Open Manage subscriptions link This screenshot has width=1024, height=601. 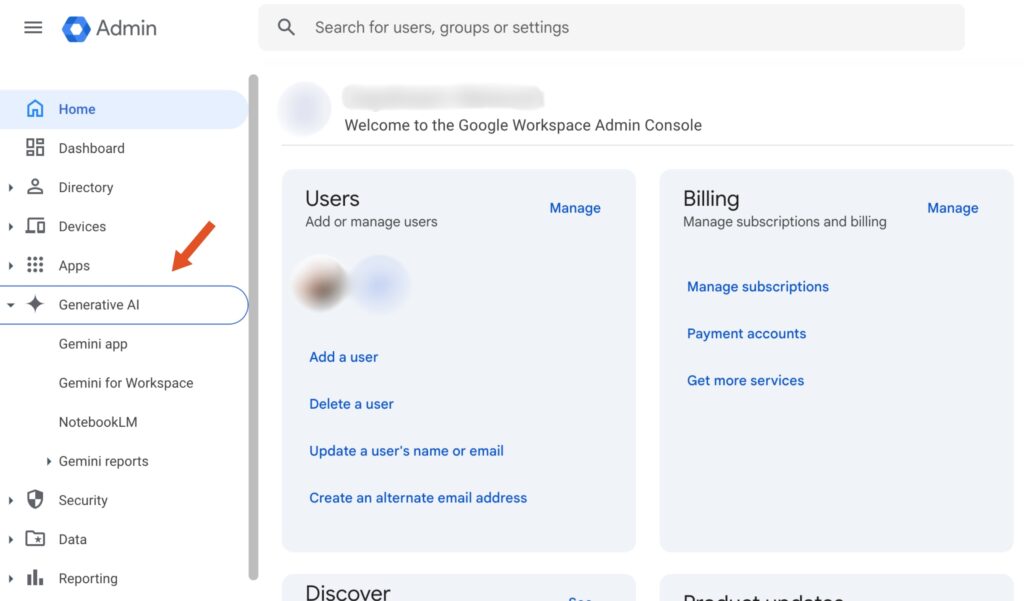(758, 287)
